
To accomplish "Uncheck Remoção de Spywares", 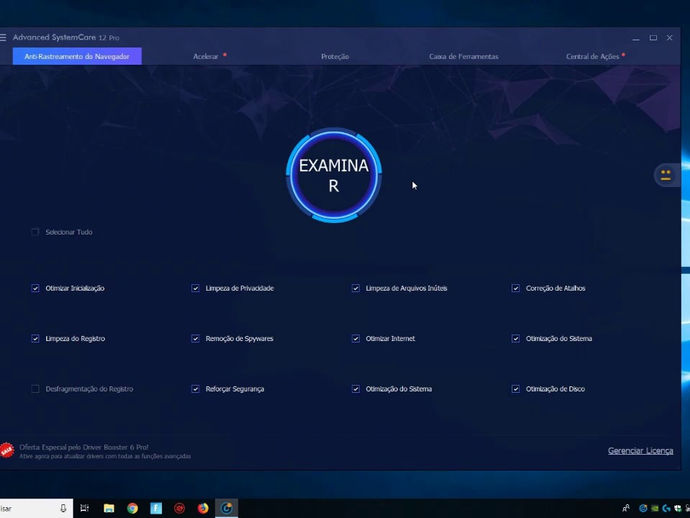I will click(x=195, y=338).
